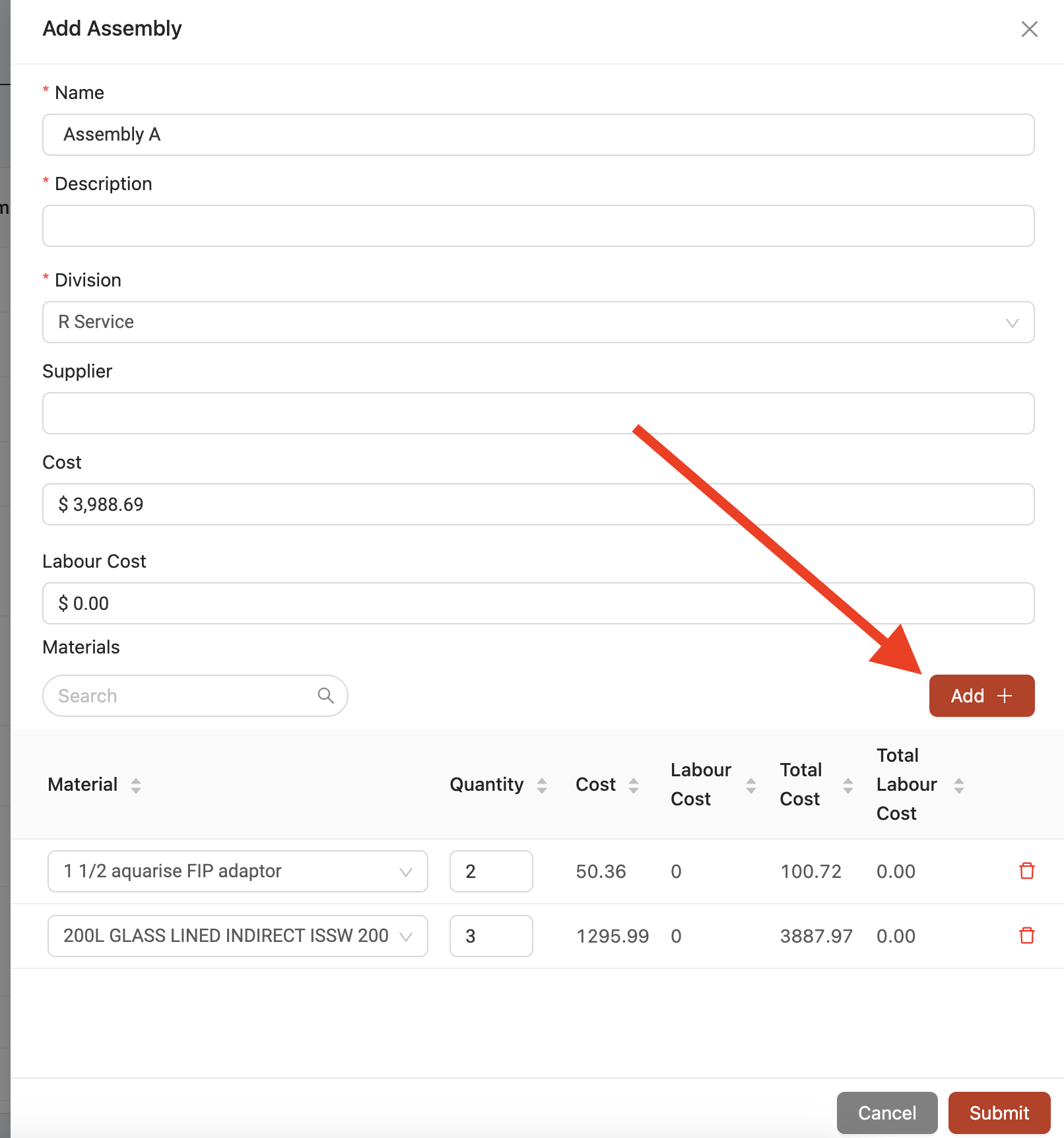Image resolution: width=1064 pixels, height=1138 pixels.
Task: Focus the Description input field
Action: click(x=538, y=226)
